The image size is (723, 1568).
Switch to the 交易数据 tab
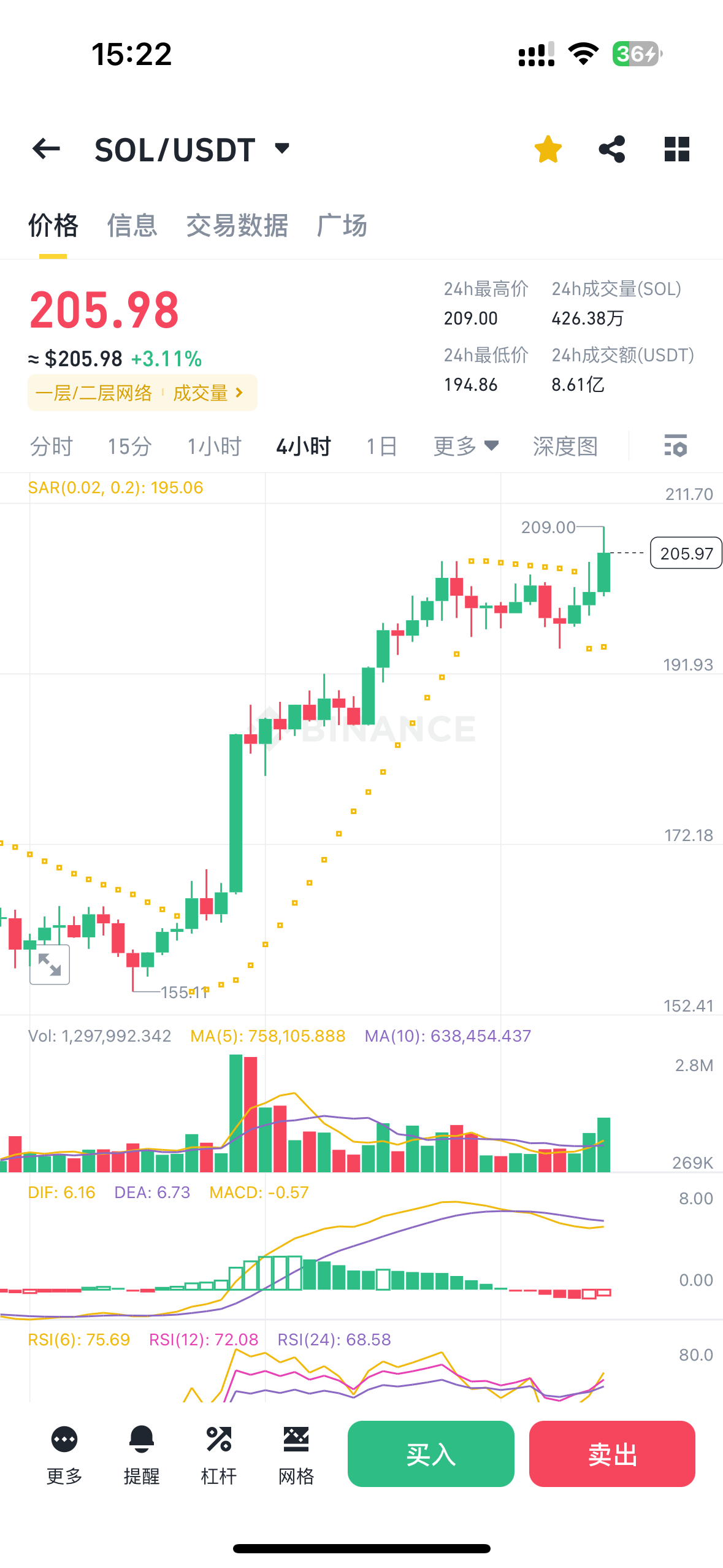pyautogui.click(x=237, y=226)
